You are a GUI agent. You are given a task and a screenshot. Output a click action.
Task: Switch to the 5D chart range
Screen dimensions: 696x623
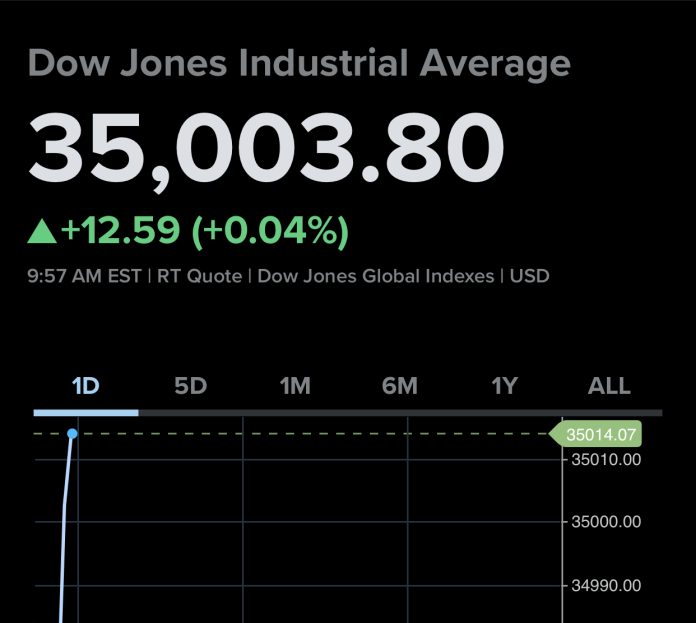coord(190,386)
